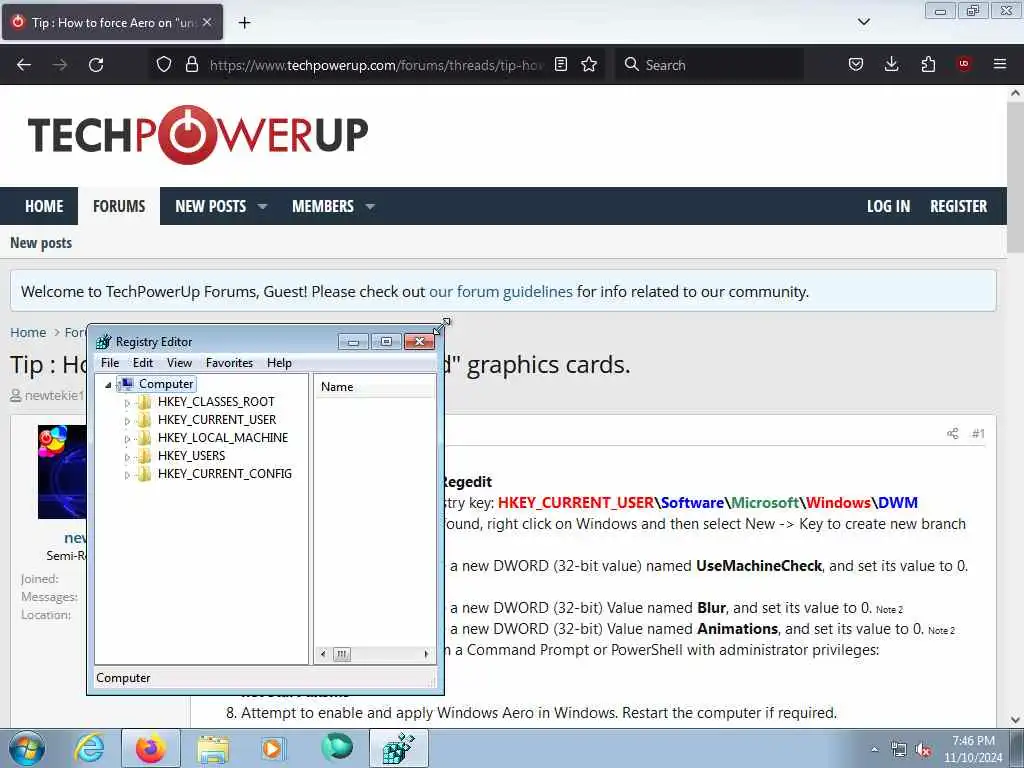Bookmark this page with star icon
This screenshot has height=768, width=1024.
589,64
